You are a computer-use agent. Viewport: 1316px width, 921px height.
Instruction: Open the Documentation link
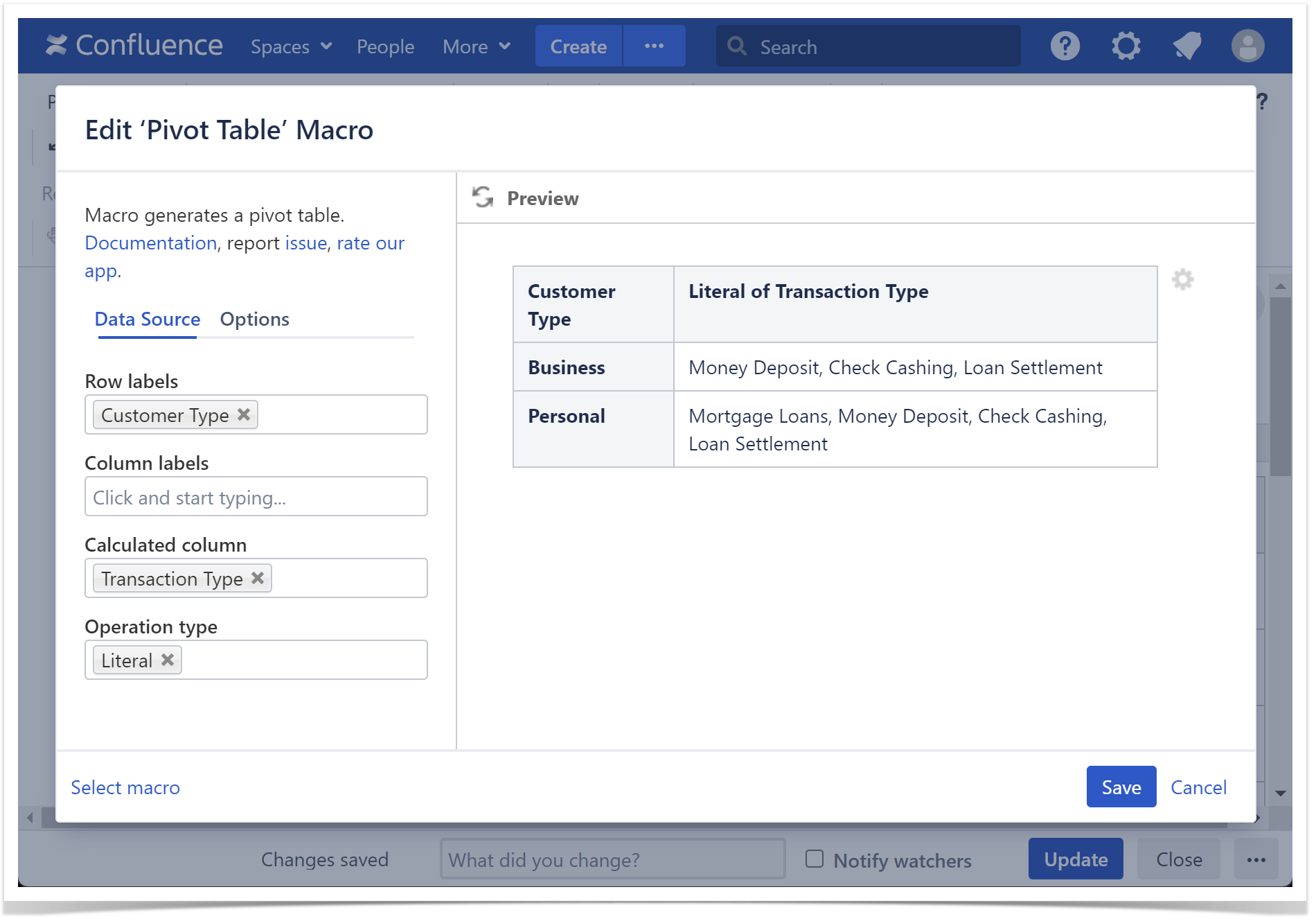(150, 243)
